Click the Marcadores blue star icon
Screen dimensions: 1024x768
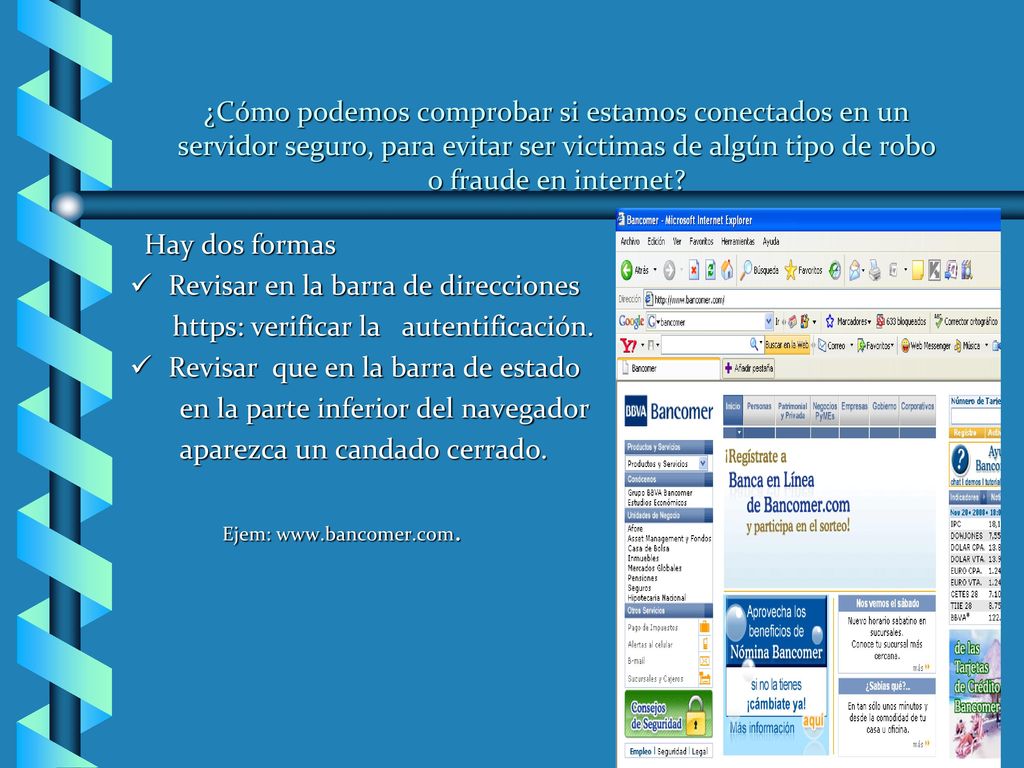coord(829,321)
